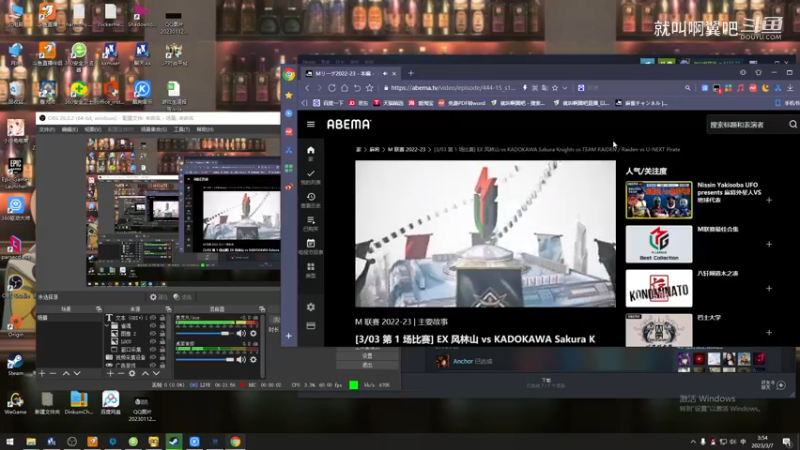
Task: Pop out OBS sources dock
Action: [168, 309]
